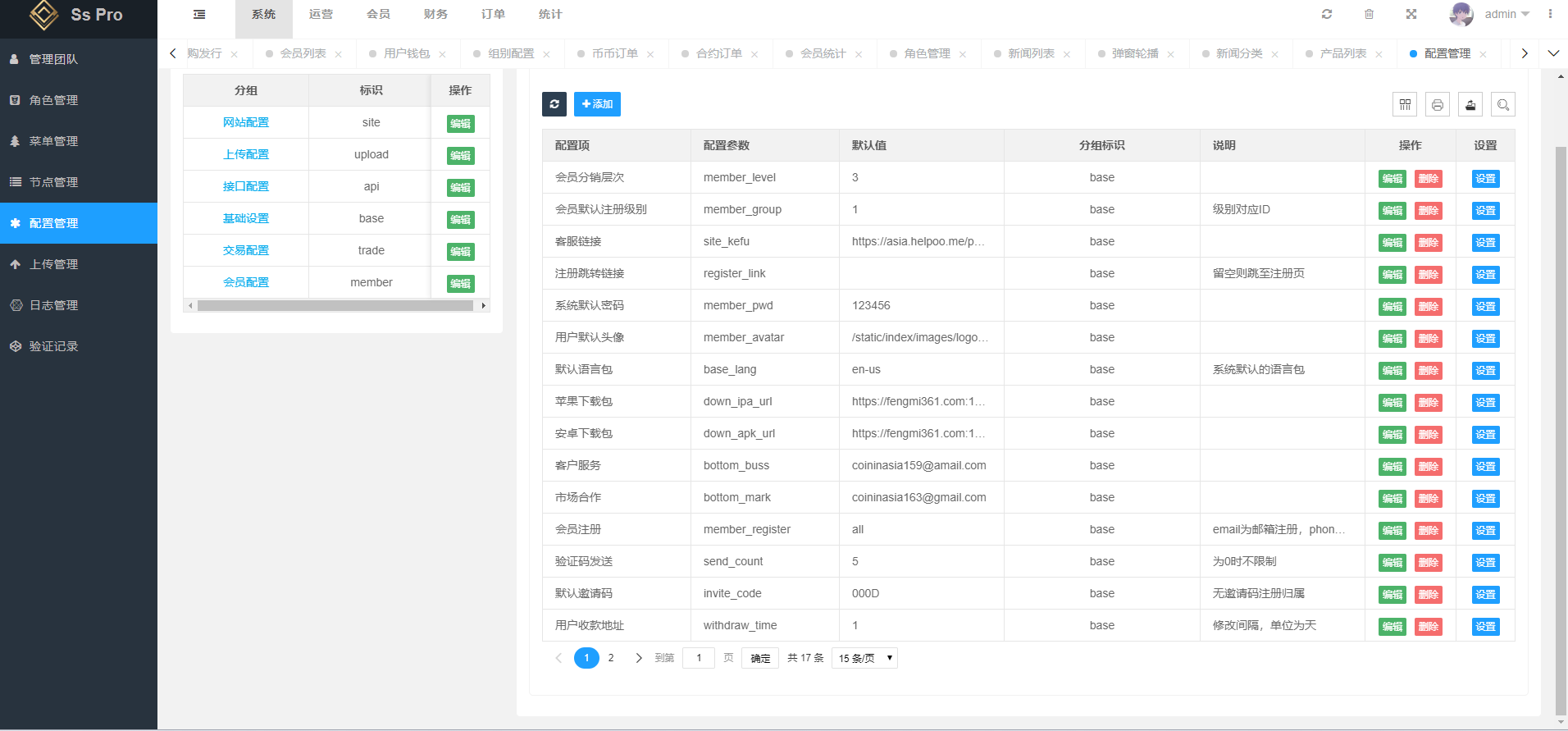
Task: Open 管理团队 in the sidebar
Action: [79, 59]
